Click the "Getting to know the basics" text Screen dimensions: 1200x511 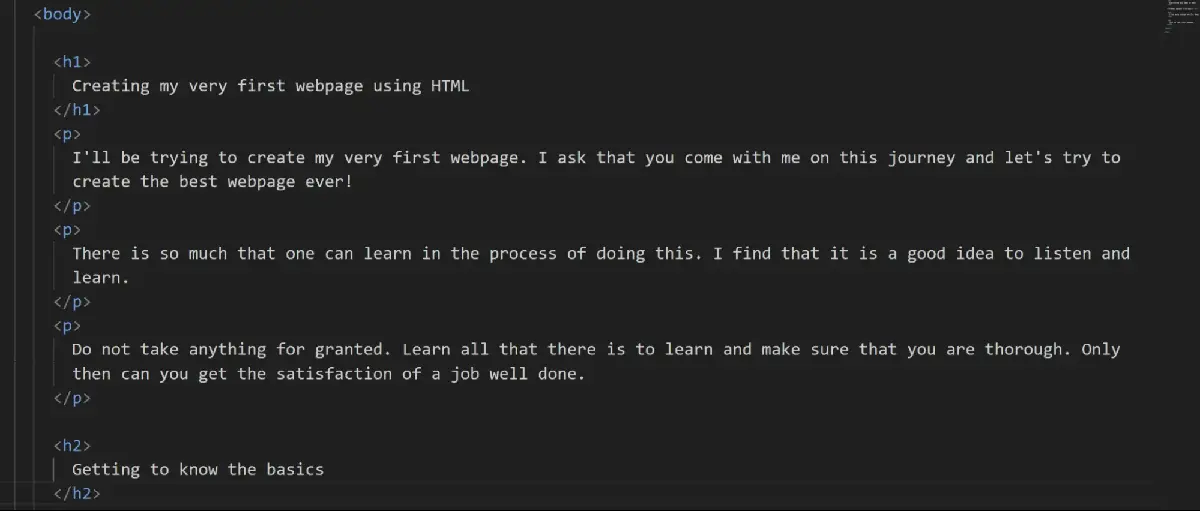[198, 470]
